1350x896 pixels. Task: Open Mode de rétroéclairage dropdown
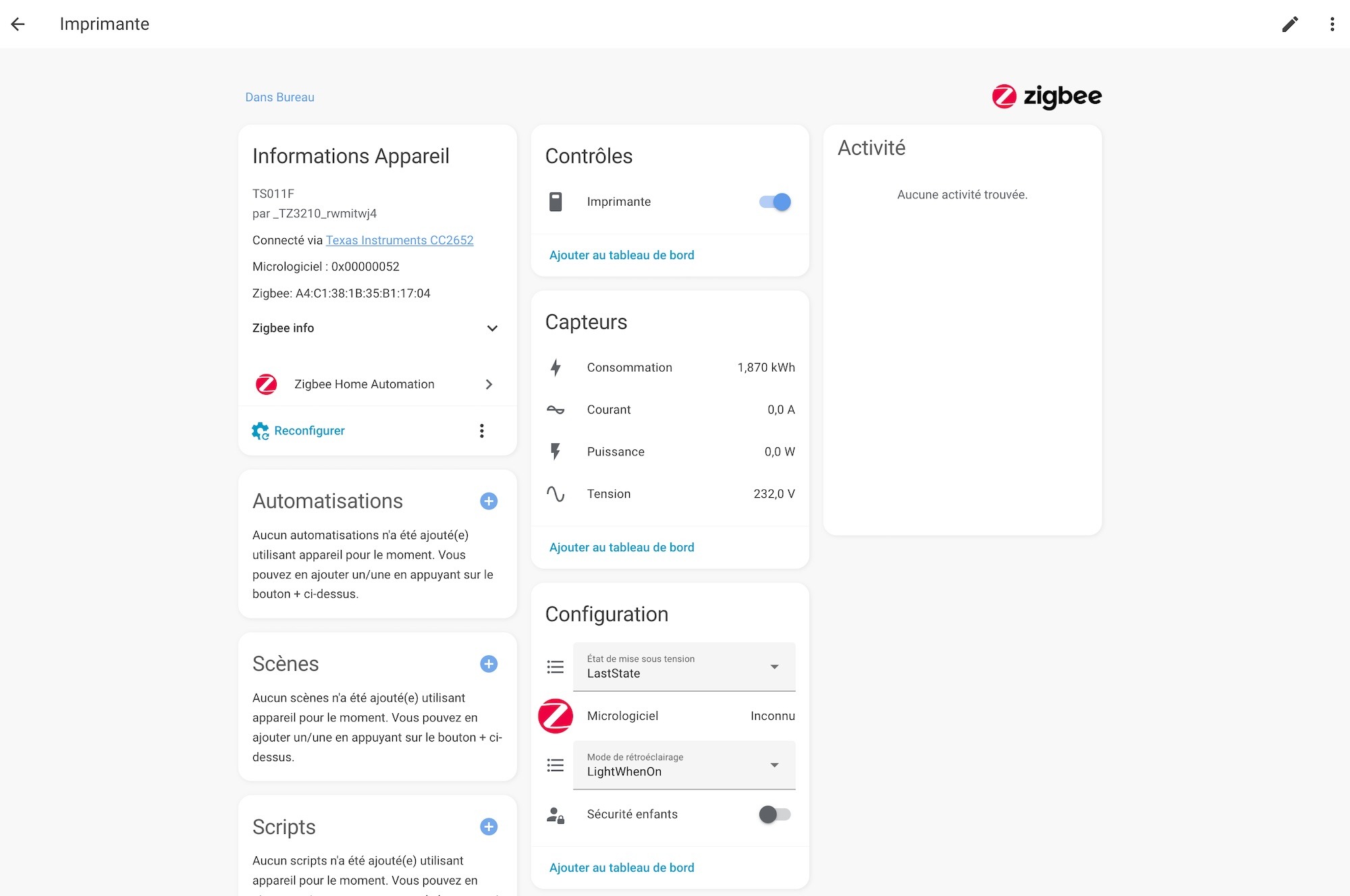(x=684, y=765)
